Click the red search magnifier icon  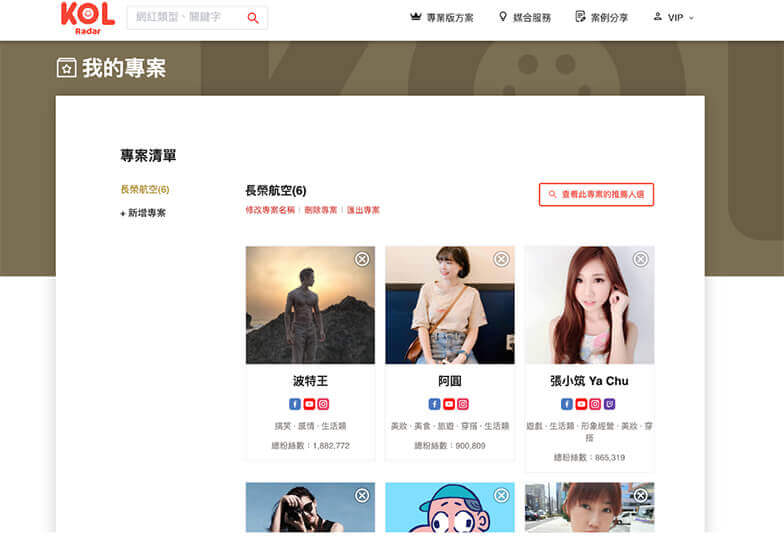pyautogui.click(x=253, y=18)
